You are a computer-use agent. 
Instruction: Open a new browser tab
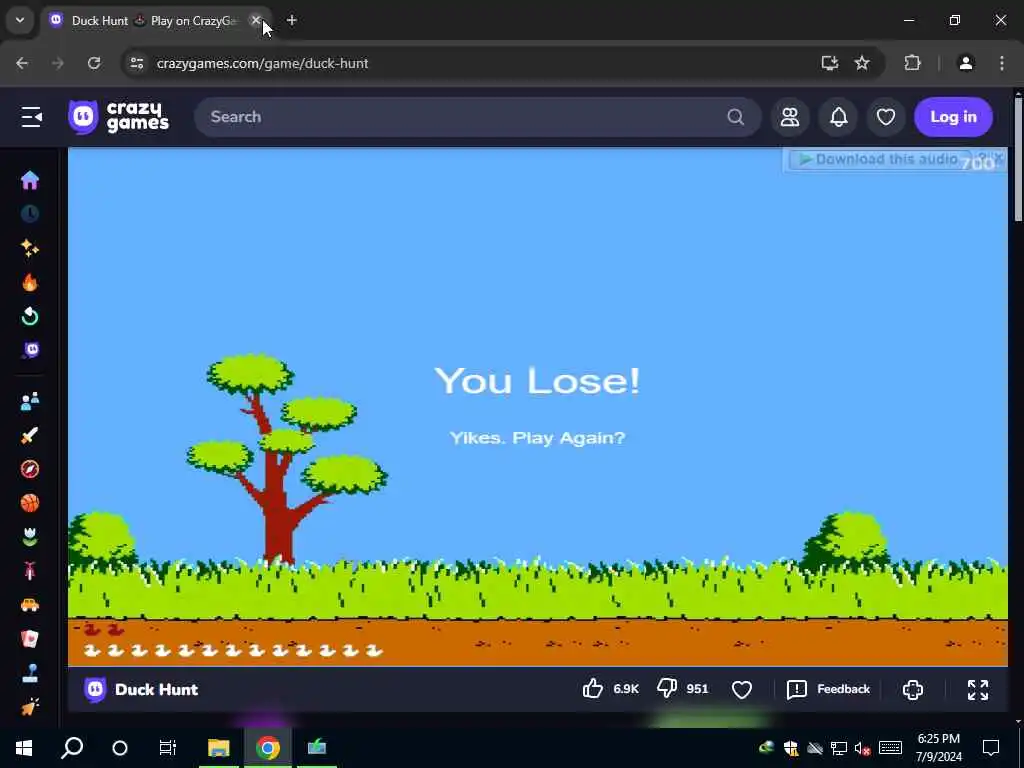point(292,21)
